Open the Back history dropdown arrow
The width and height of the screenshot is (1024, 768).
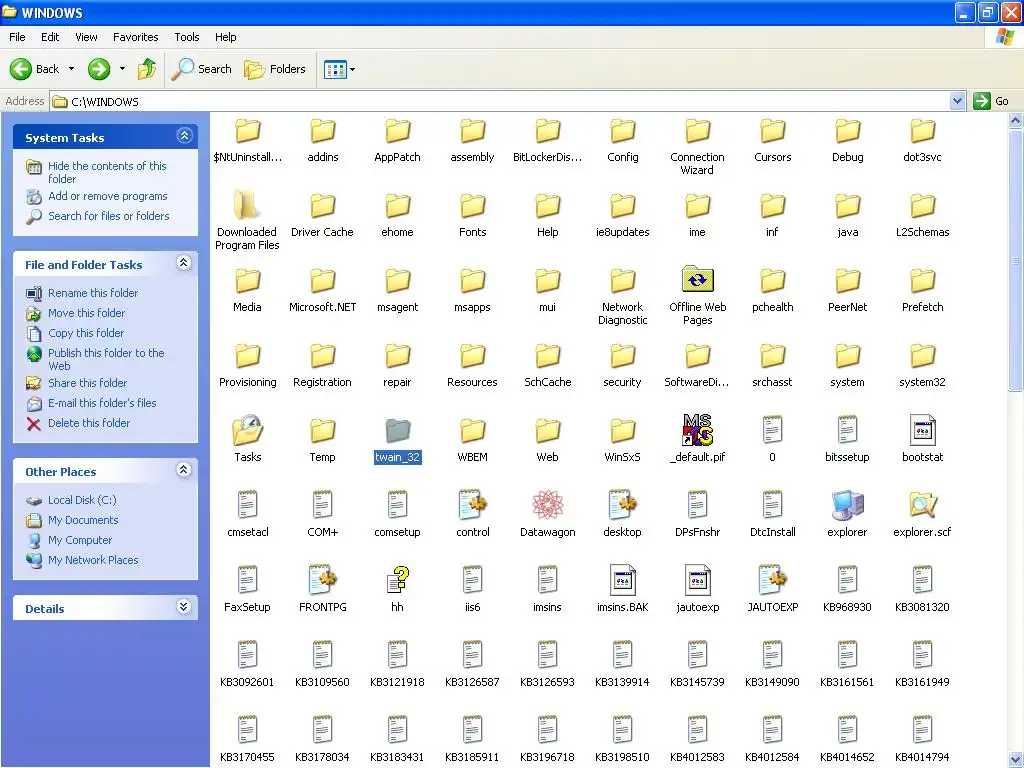click(71, 69)
